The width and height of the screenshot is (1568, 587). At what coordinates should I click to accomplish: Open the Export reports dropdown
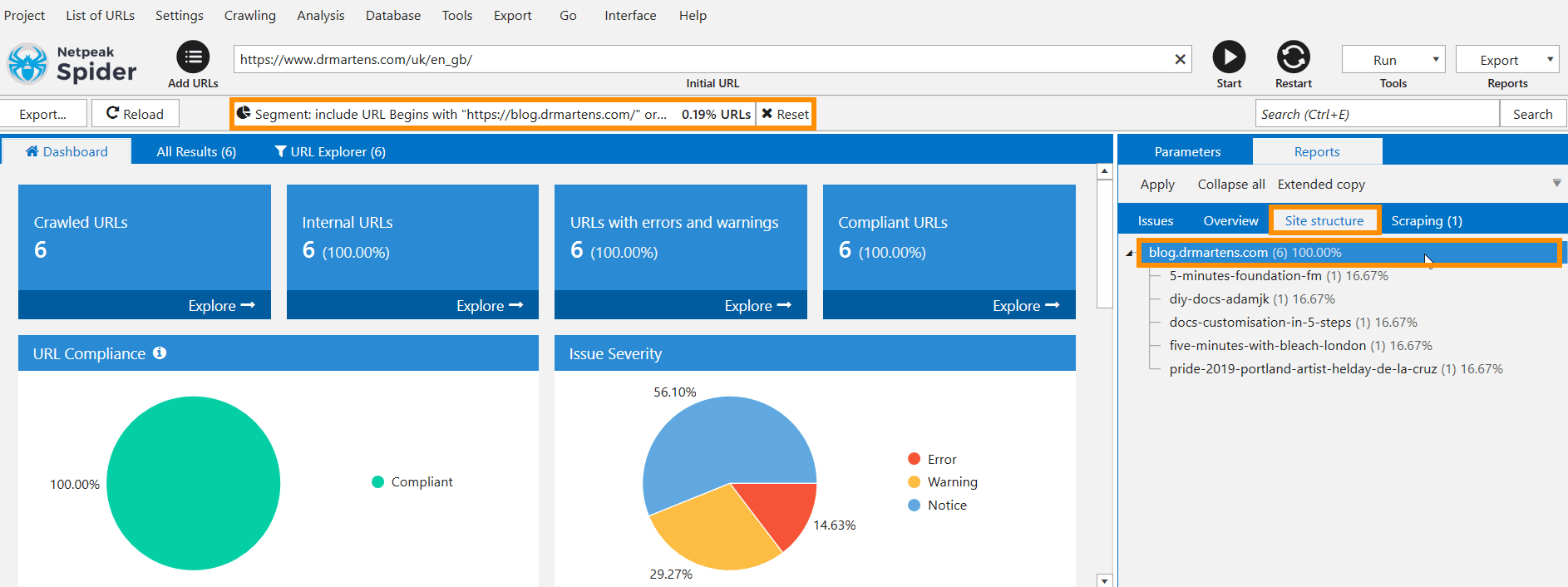1507,60
